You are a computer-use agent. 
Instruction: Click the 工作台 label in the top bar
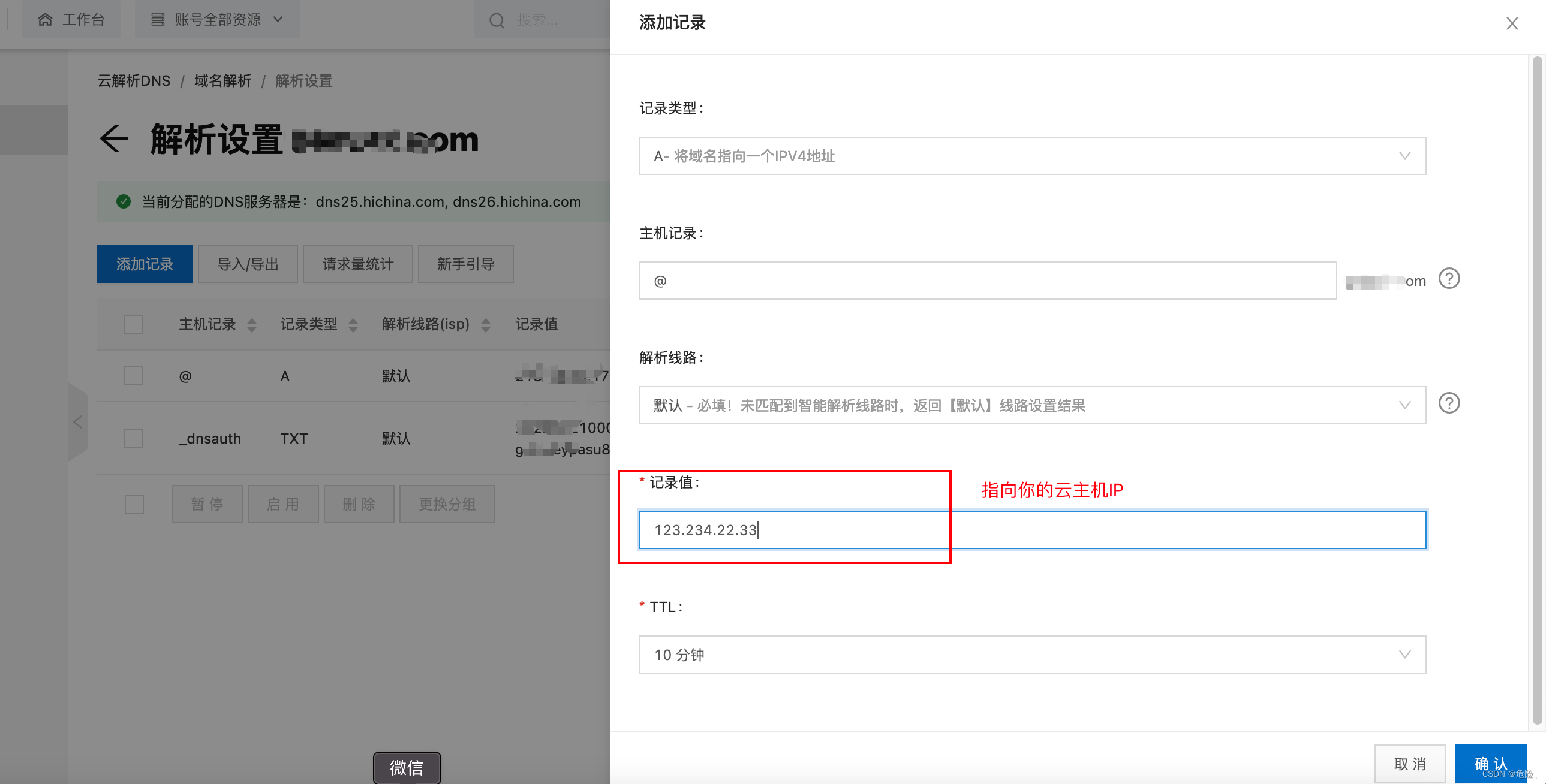[x=83, y=20]
